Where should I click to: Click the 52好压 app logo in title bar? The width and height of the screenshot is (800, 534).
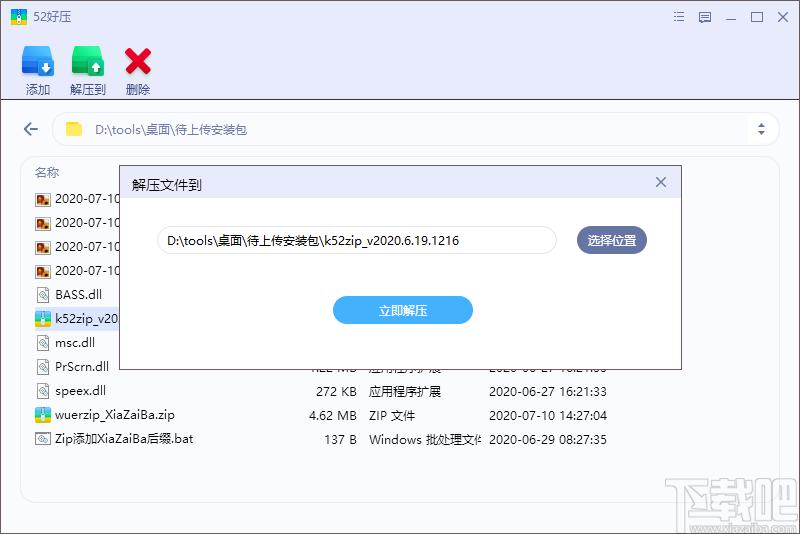click(x=19, y=17)
